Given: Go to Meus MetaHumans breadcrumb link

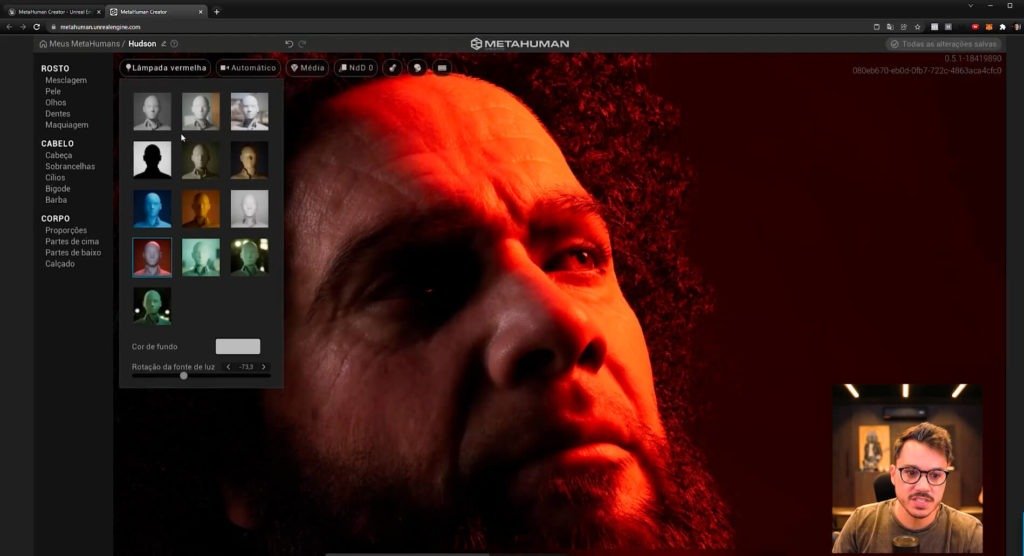Looking at the screenshot, I should 86,44.
